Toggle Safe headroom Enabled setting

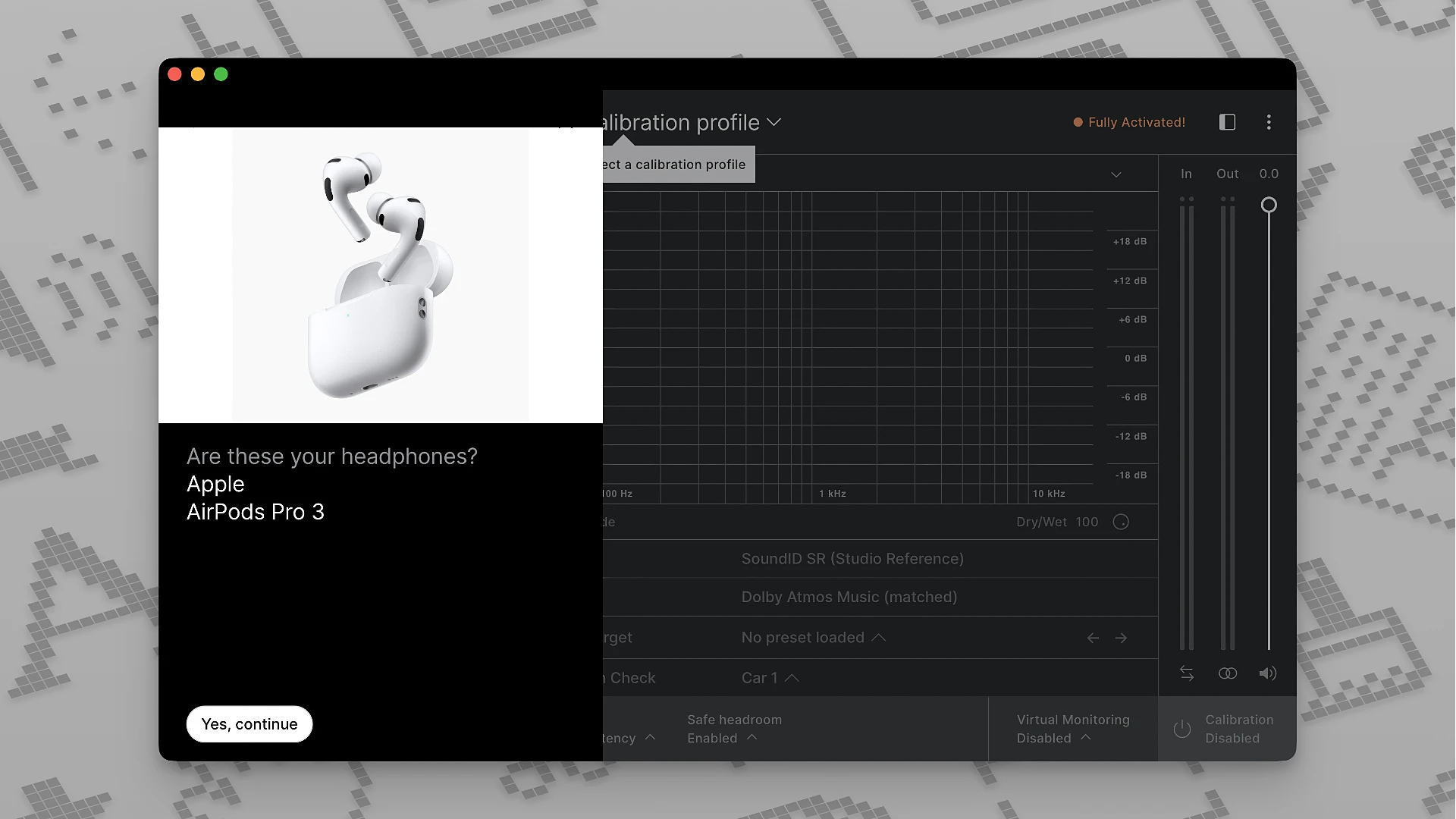coord(733,729)
